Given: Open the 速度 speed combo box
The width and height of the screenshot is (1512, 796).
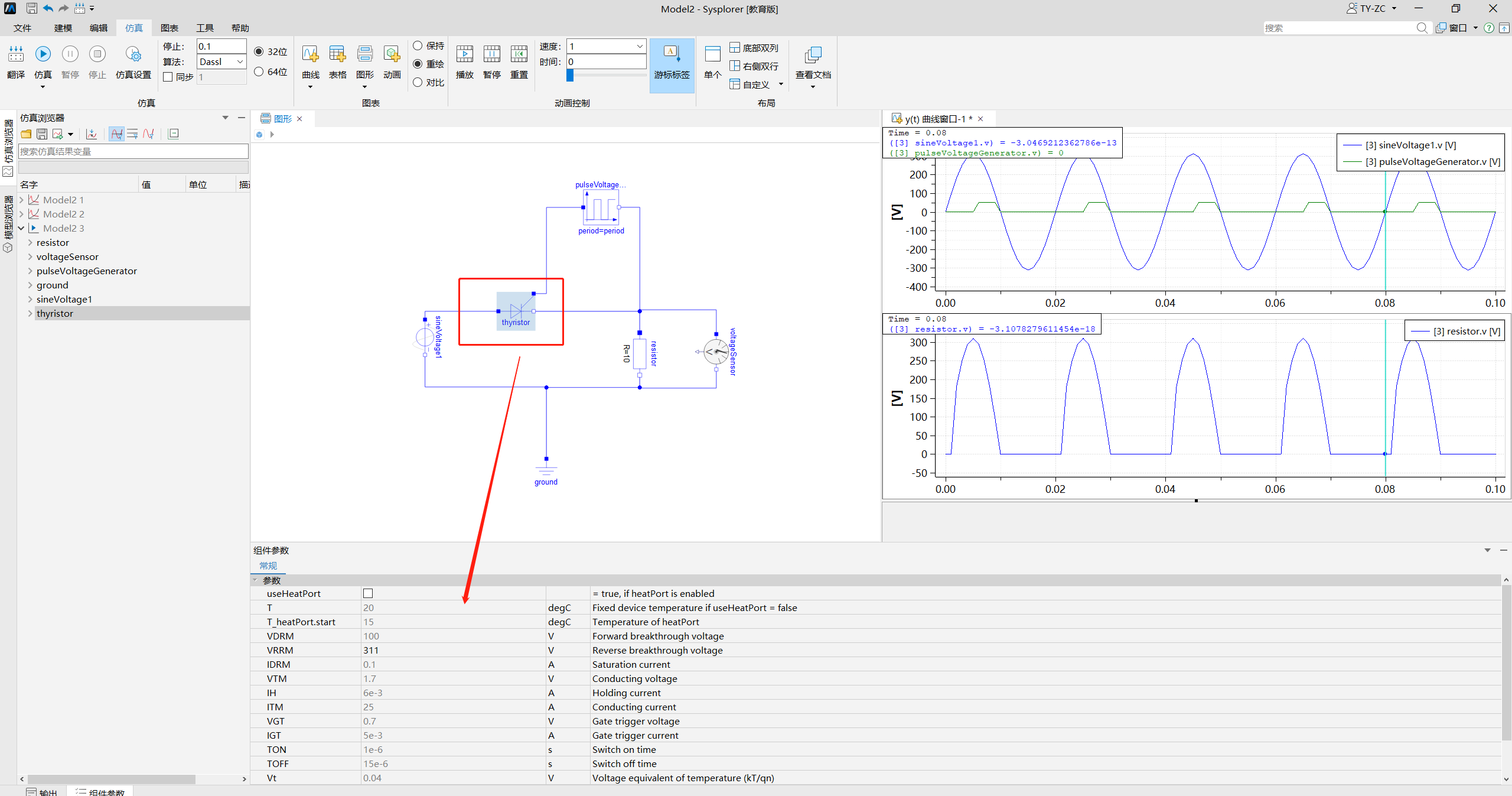Looking at the screenshot, I should 606,46.
